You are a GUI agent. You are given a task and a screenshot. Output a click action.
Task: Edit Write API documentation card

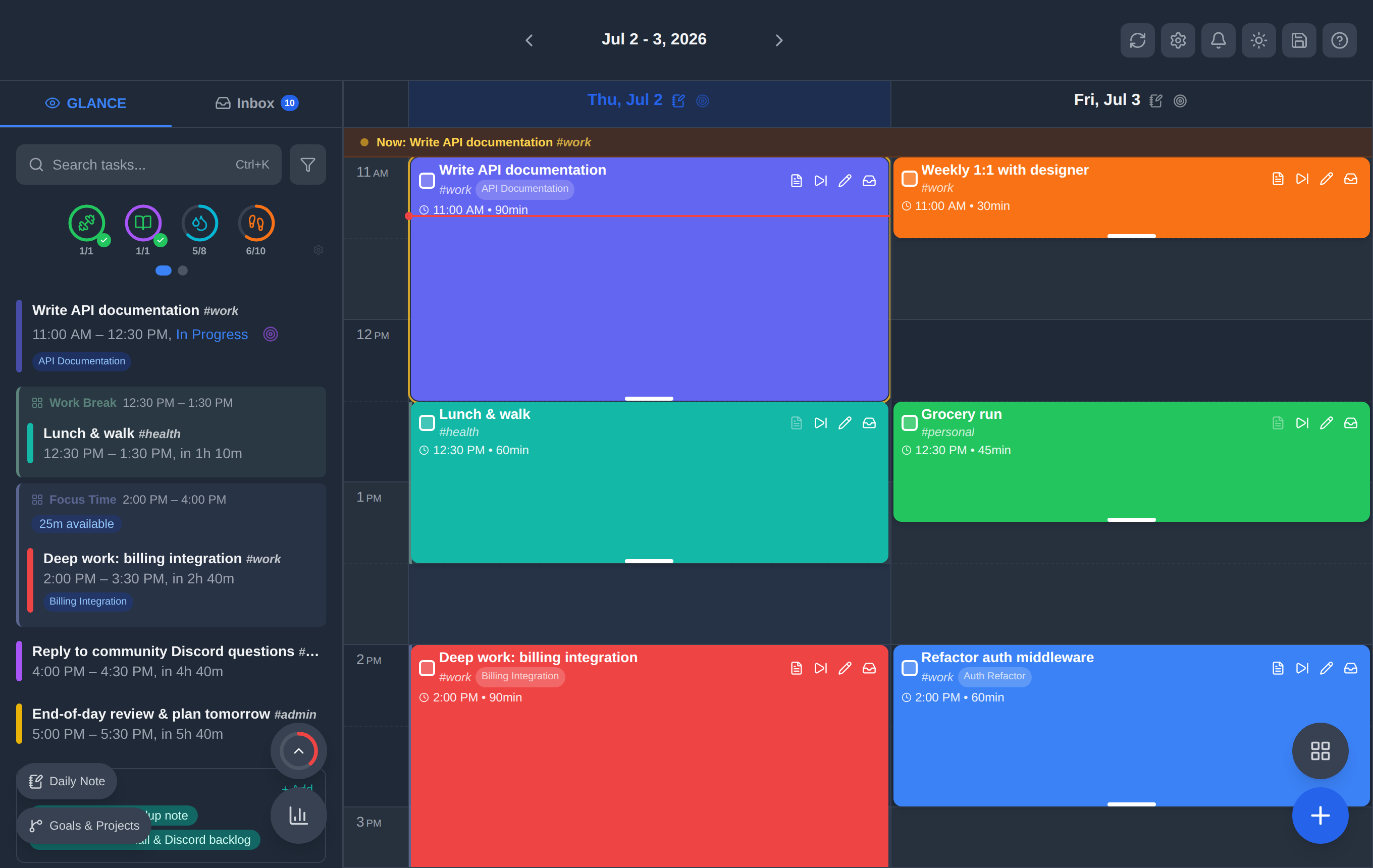845,181
